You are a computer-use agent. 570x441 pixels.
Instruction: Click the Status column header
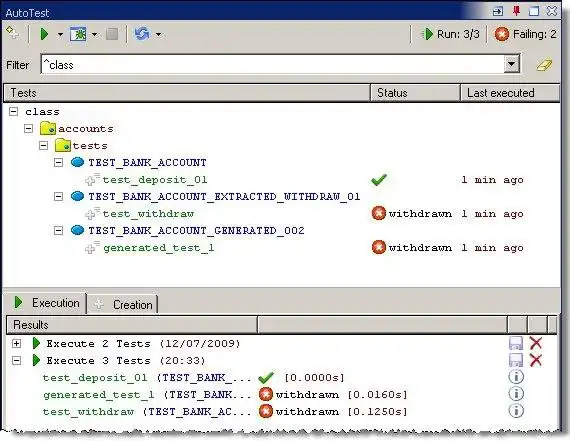coord(415,93)
